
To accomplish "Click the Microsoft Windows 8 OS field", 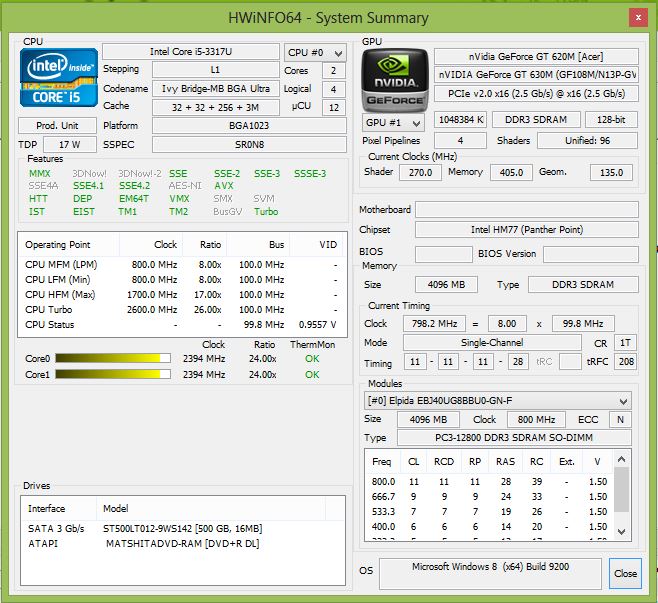I will coord(490,573).
